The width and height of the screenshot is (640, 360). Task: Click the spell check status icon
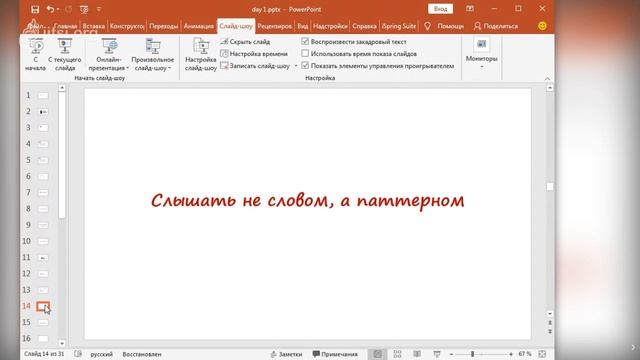pos(78,354)
